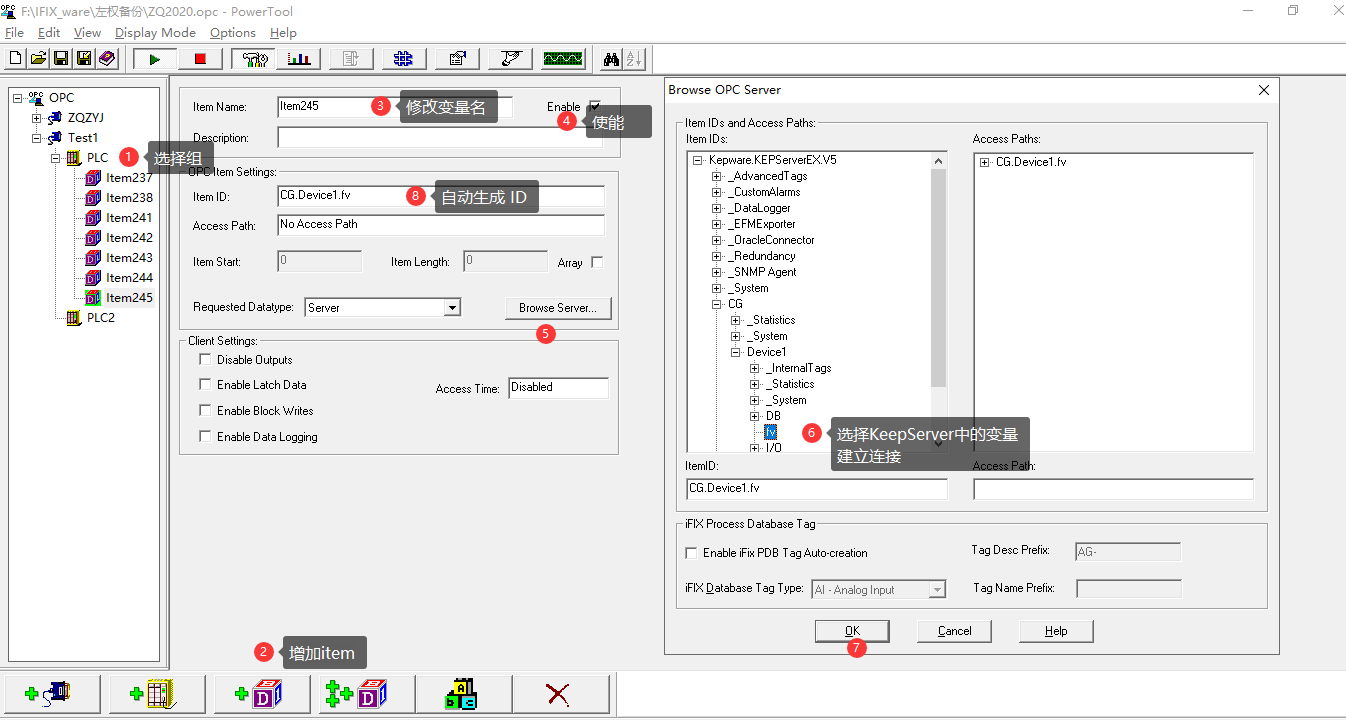
Task: Uncheck the Enable checkbox for Item245
Action: [595, 105]
